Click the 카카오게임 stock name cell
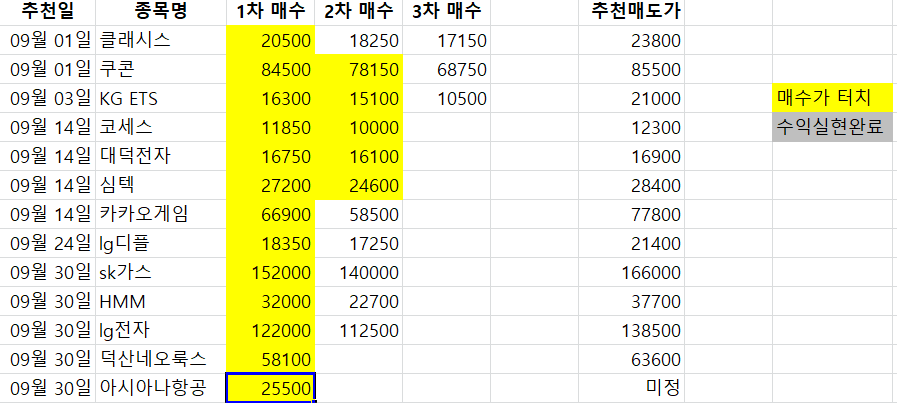 [161, 214]
